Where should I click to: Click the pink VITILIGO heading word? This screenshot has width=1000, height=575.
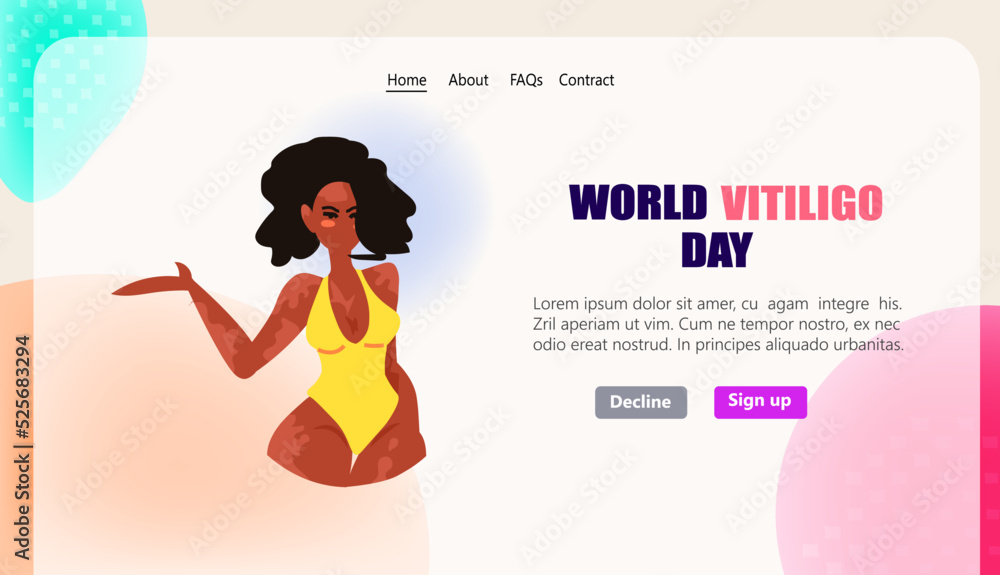802,203
